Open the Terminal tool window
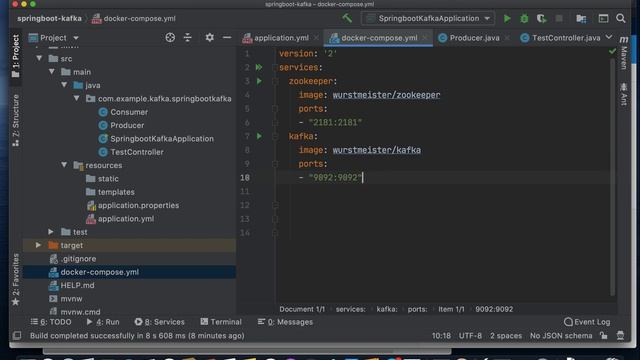 click(x=221, y=322)
